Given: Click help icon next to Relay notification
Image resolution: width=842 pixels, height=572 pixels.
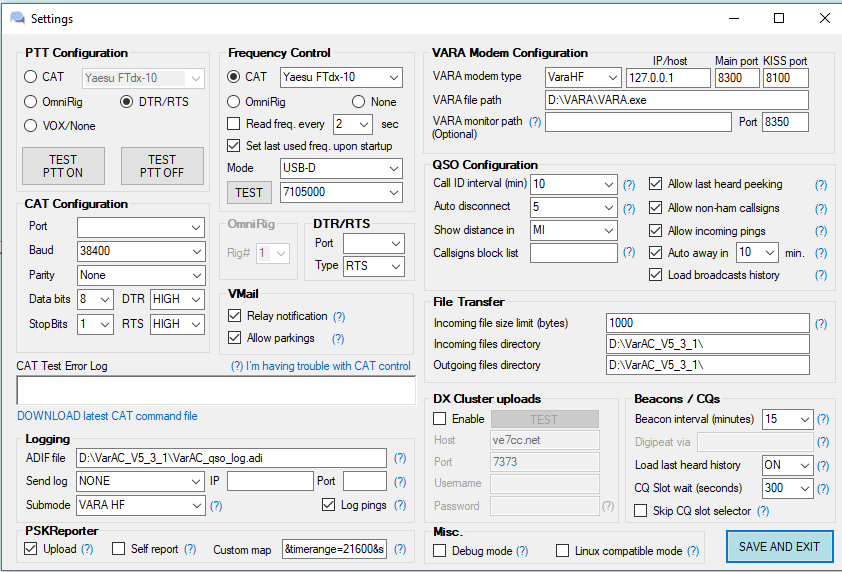Looking at the screenshot, I should click(339, 317).
